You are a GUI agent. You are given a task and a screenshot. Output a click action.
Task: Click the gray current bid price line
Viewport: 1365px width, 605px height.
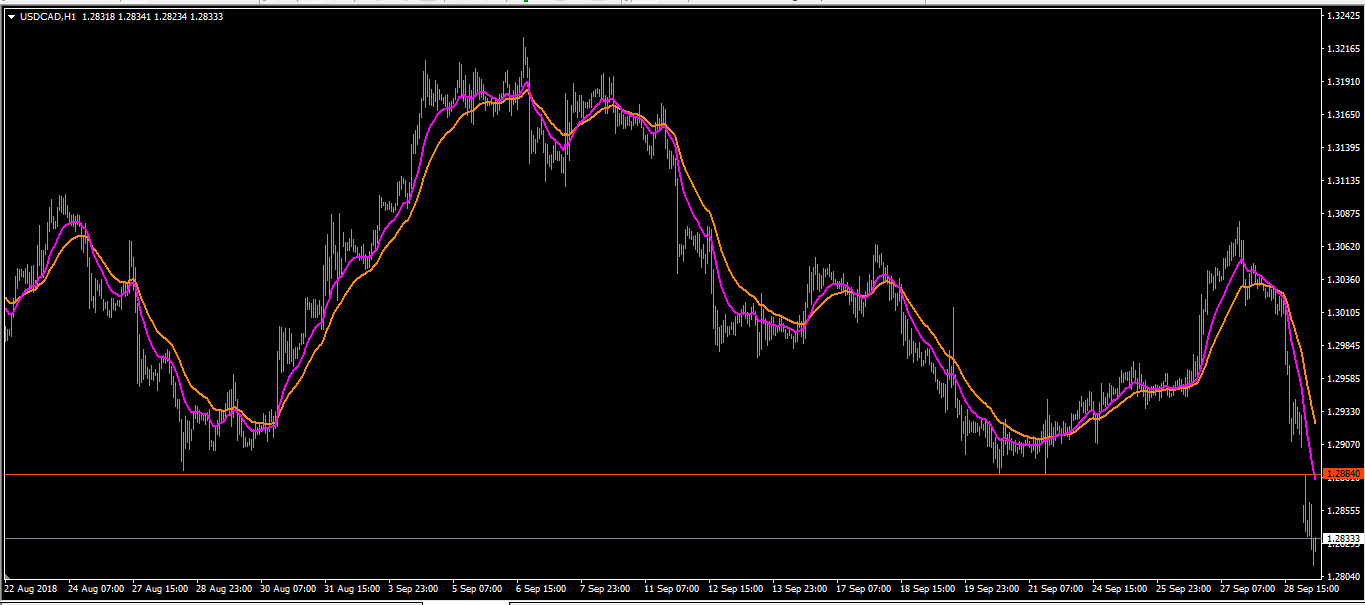(x=600, y=538)
